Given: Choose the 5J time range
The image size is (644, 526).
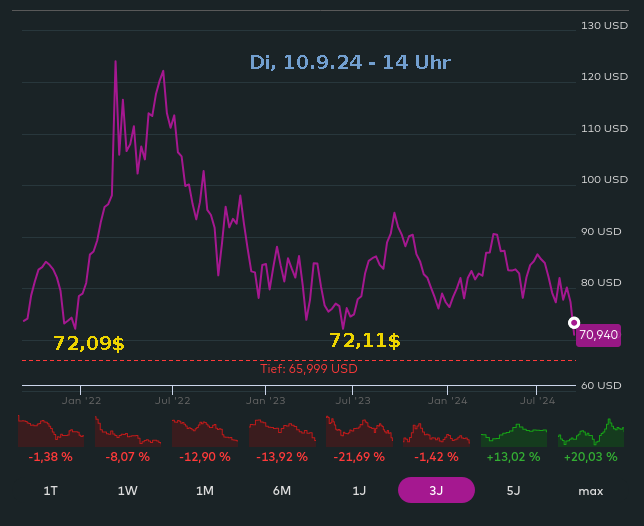Looking at the screenshot, I should [x=513, y=491].
